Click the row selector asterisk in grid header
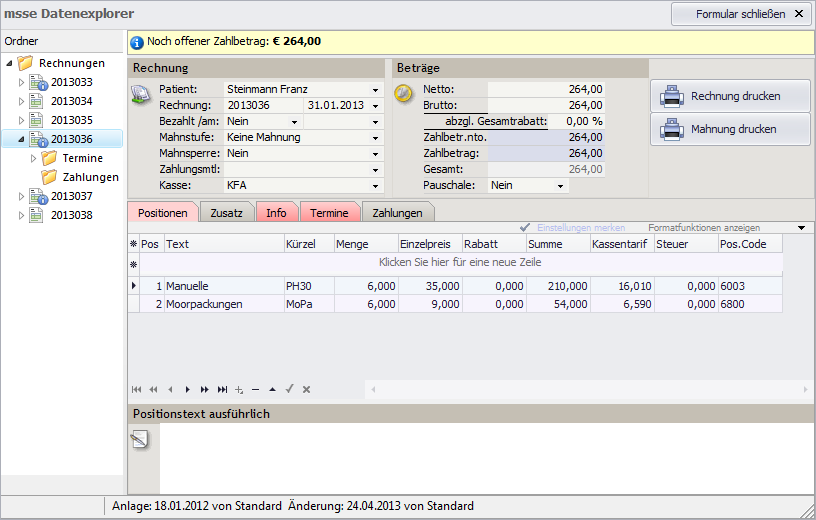Viewport: 816px width, 520px height. [134, 244]
